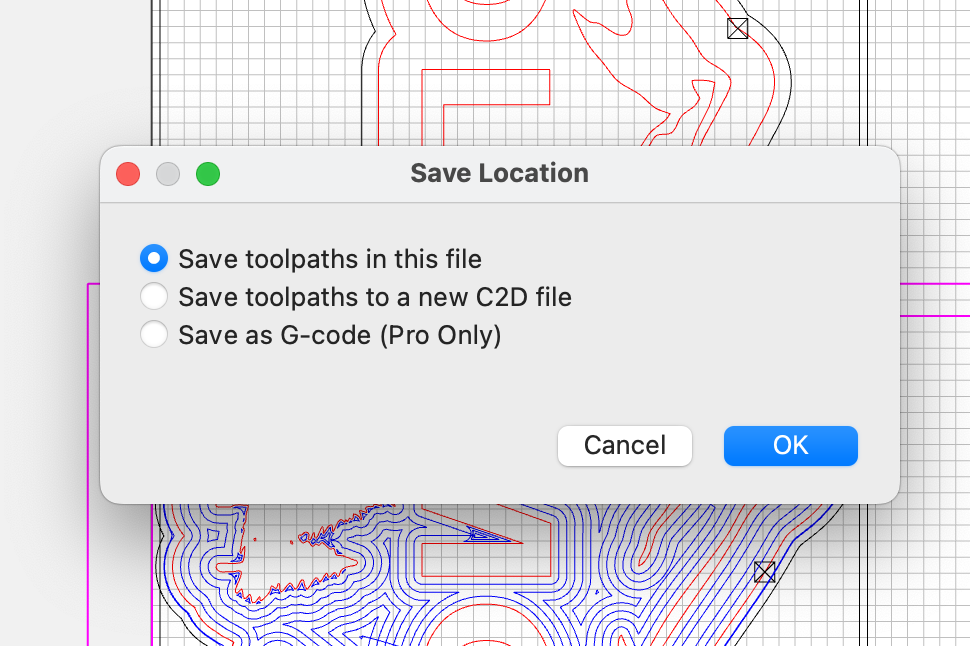Click the lower crossed-square marker on canvas
Image resolution: width=970 pixels, height=646 pixels.
(x=764, y=572)
